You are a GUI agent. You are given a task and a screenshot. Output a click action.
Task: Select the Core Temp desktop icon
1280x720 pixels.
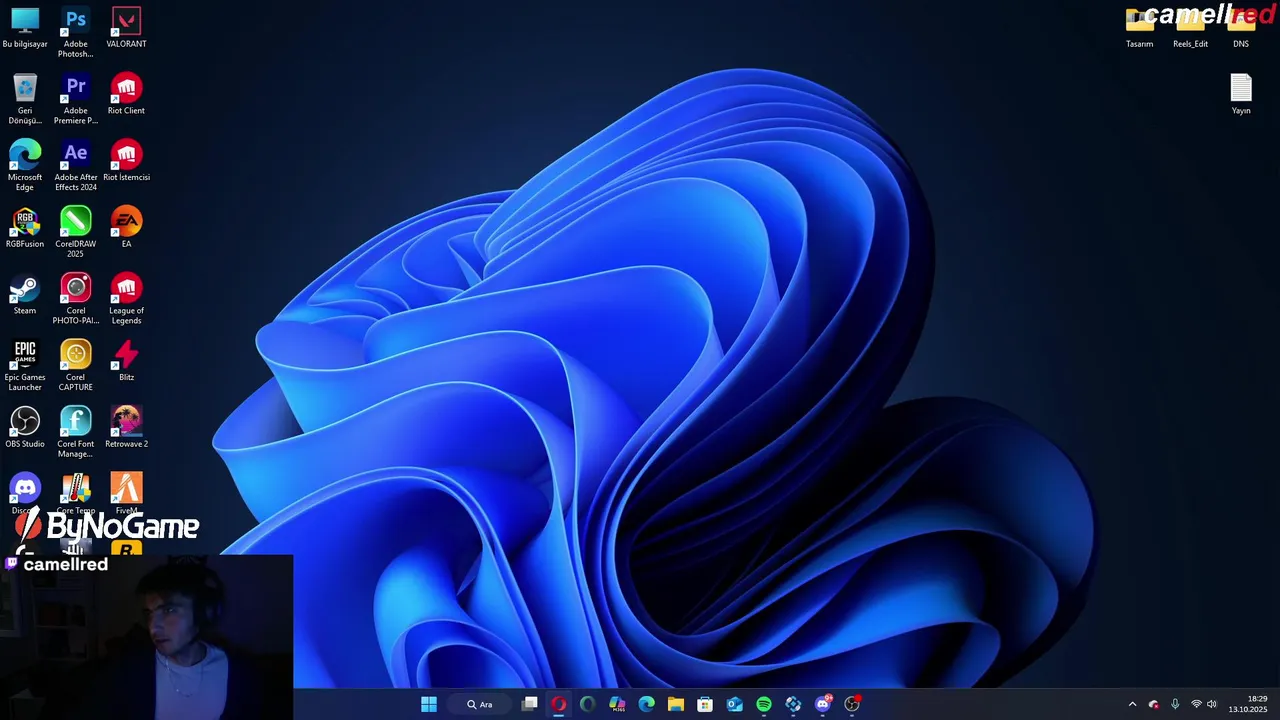click(75, 488)
